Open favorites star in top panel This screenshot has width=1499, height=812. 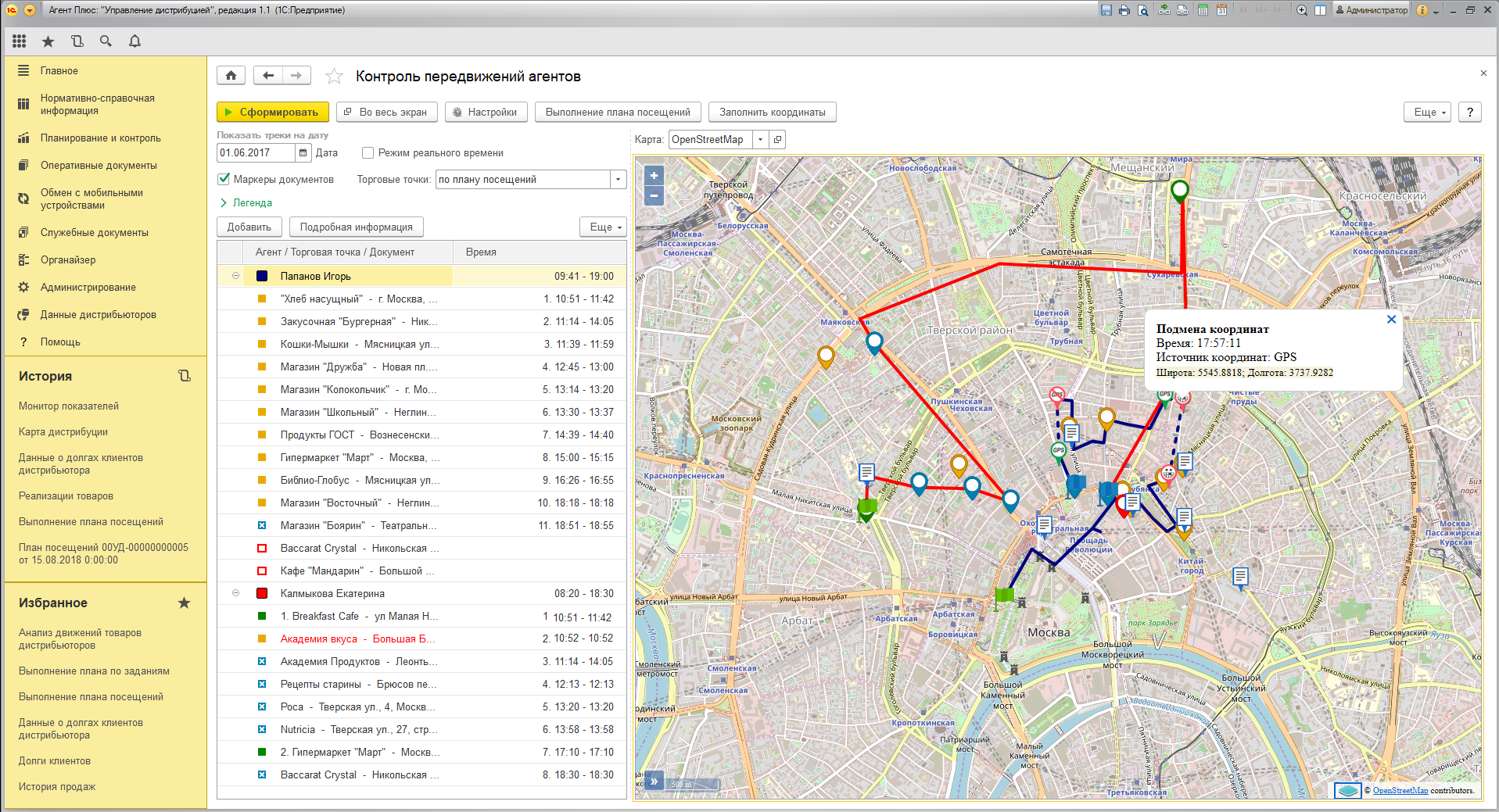pyautogui.click(x=48, y=41)
